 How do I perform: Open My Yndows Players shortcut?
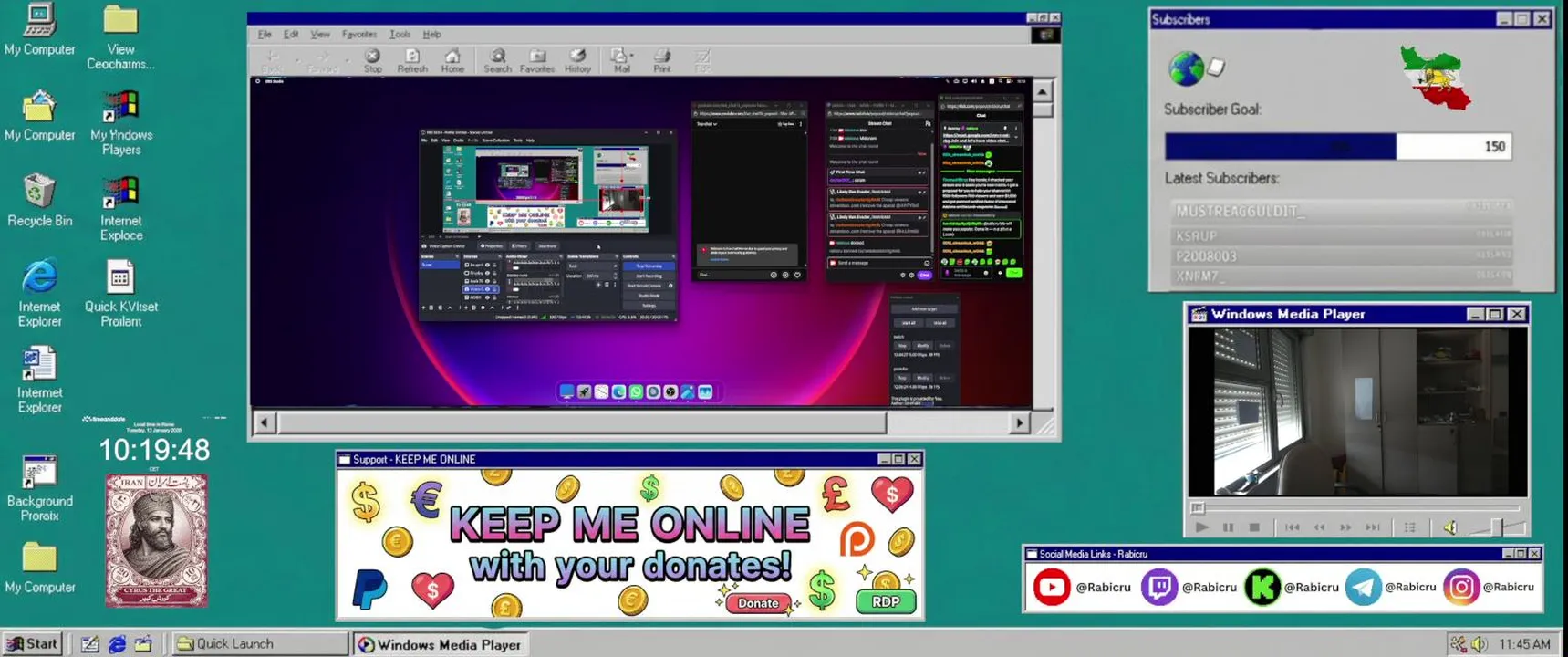click(120, 122)
